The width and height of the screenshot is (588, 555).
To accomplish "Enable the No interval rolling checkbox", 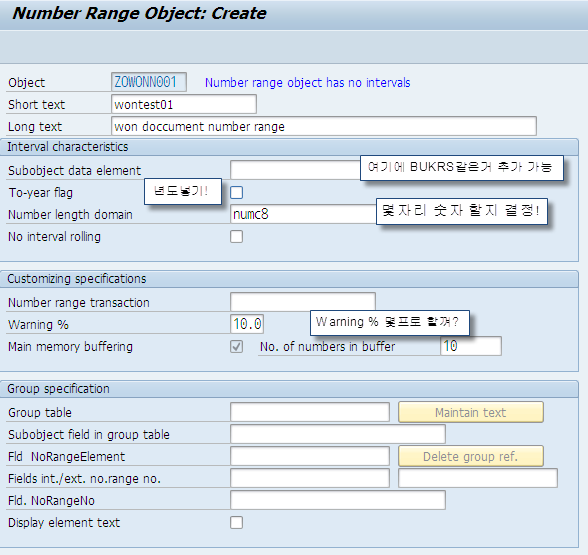I will click(236, 237).
